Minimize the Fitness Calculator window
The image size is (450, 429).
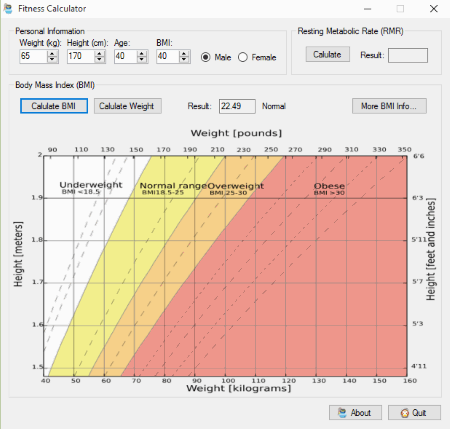coord(367,9)
